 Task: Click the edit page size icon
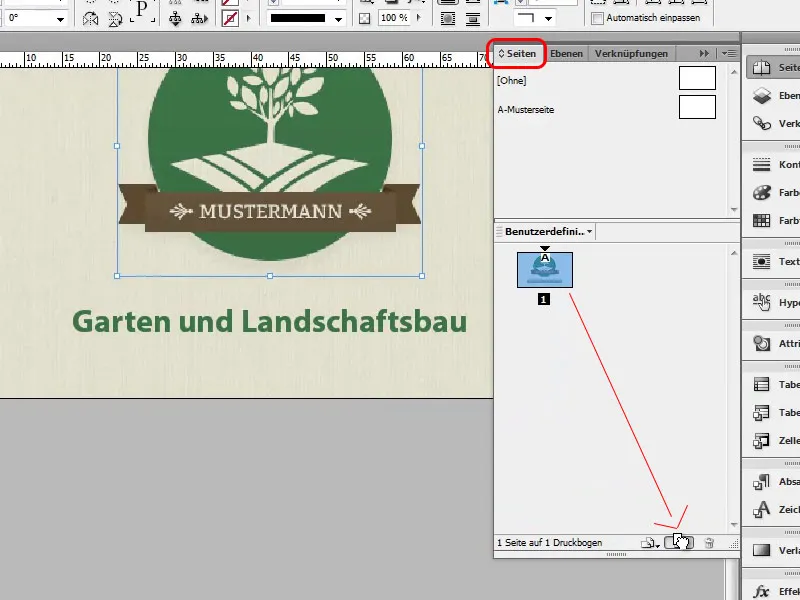[x=650, y=543]
